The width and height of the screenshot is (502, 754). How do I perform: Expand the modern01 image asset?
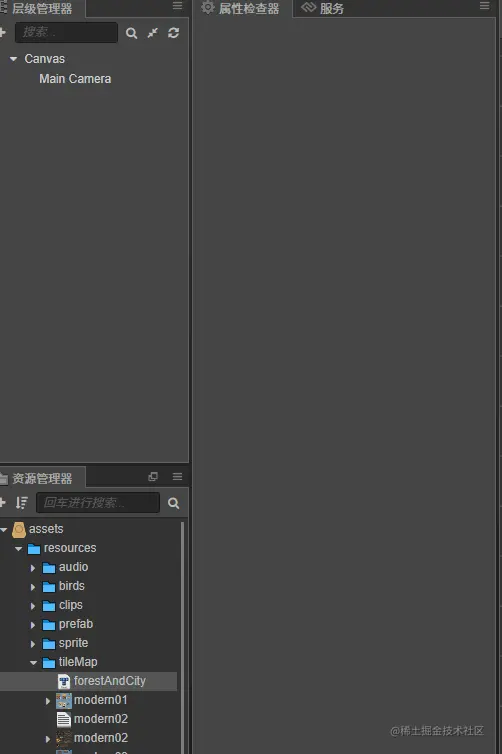click(x=48, y=701)
